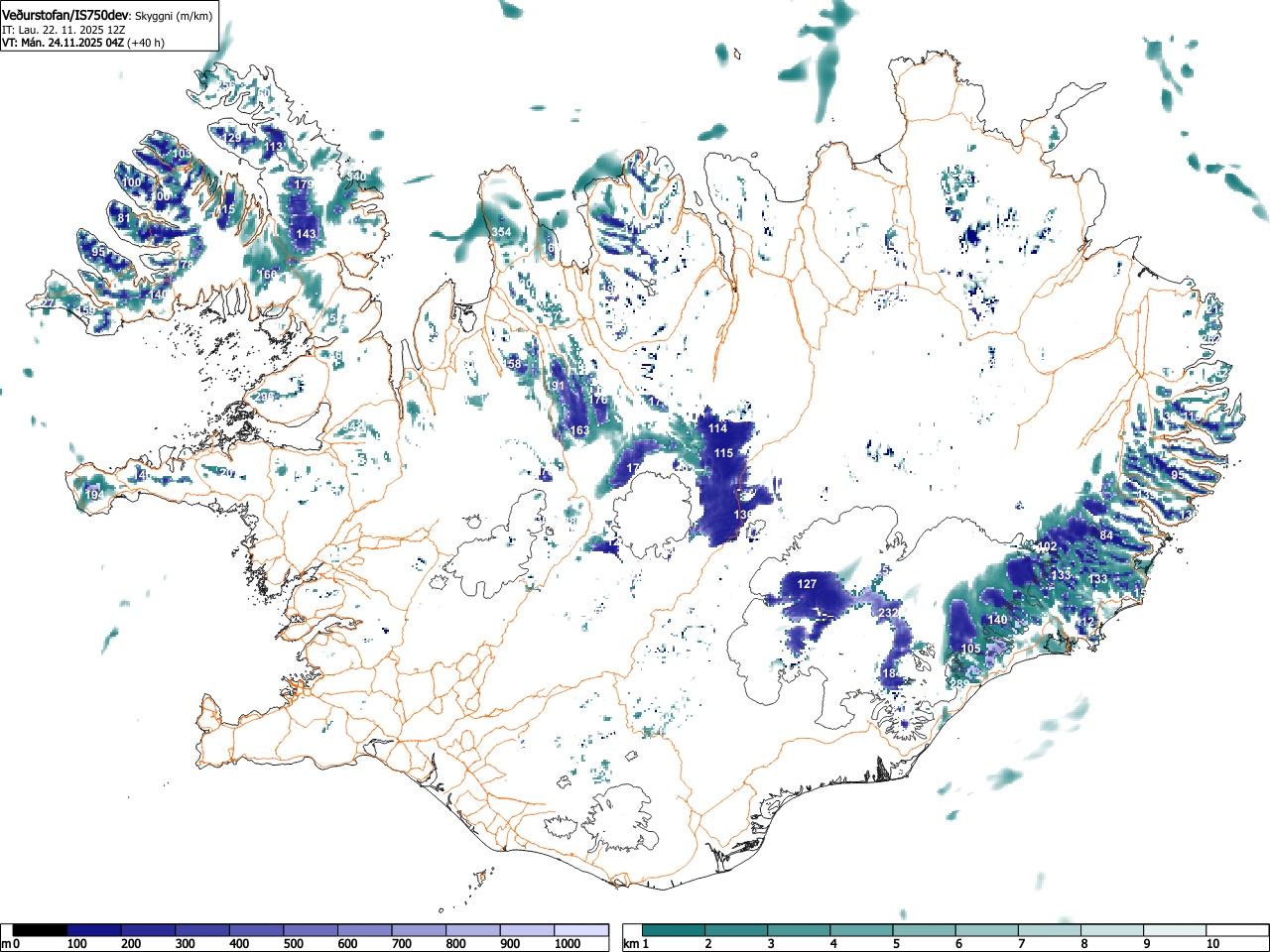Click the '127' value on the glacier area
This screenshot has height=952, width=1270.
808,584
